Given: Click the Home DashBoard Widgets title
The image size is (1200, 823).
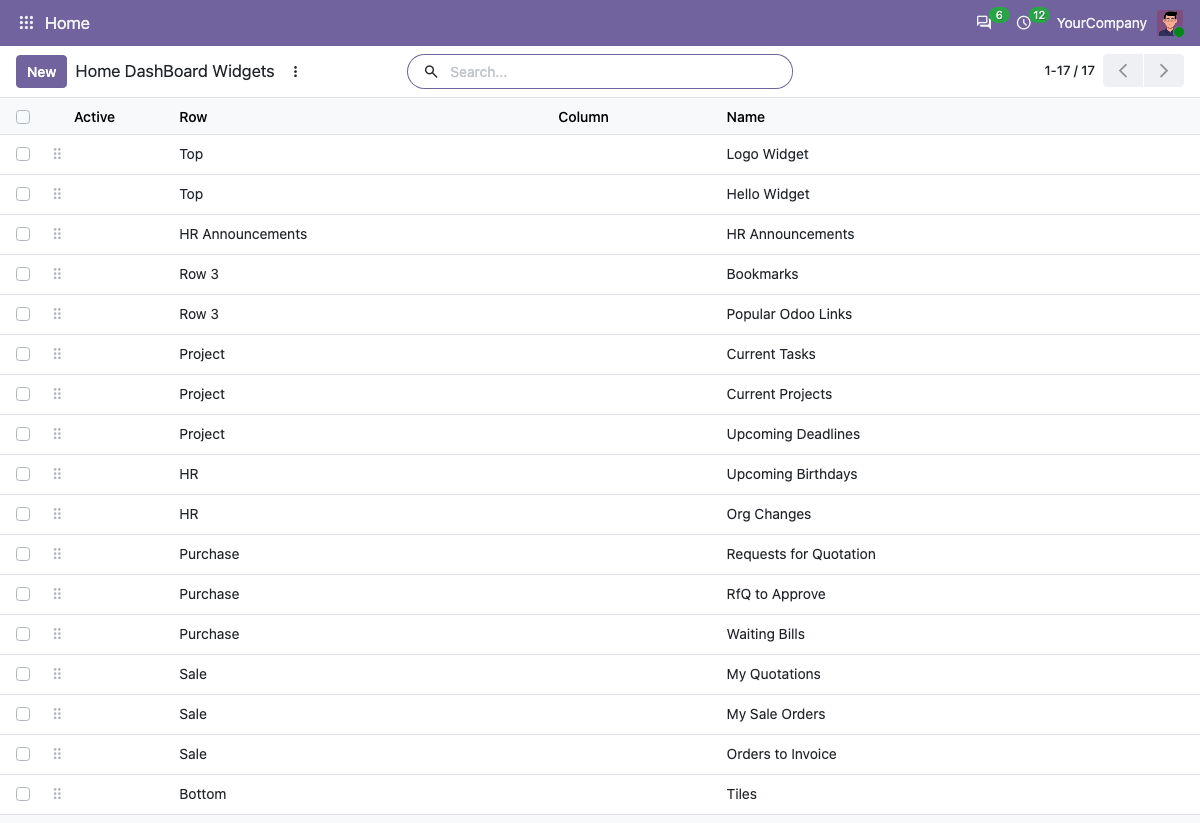Looking at the screenshot, I should [175, 72].
